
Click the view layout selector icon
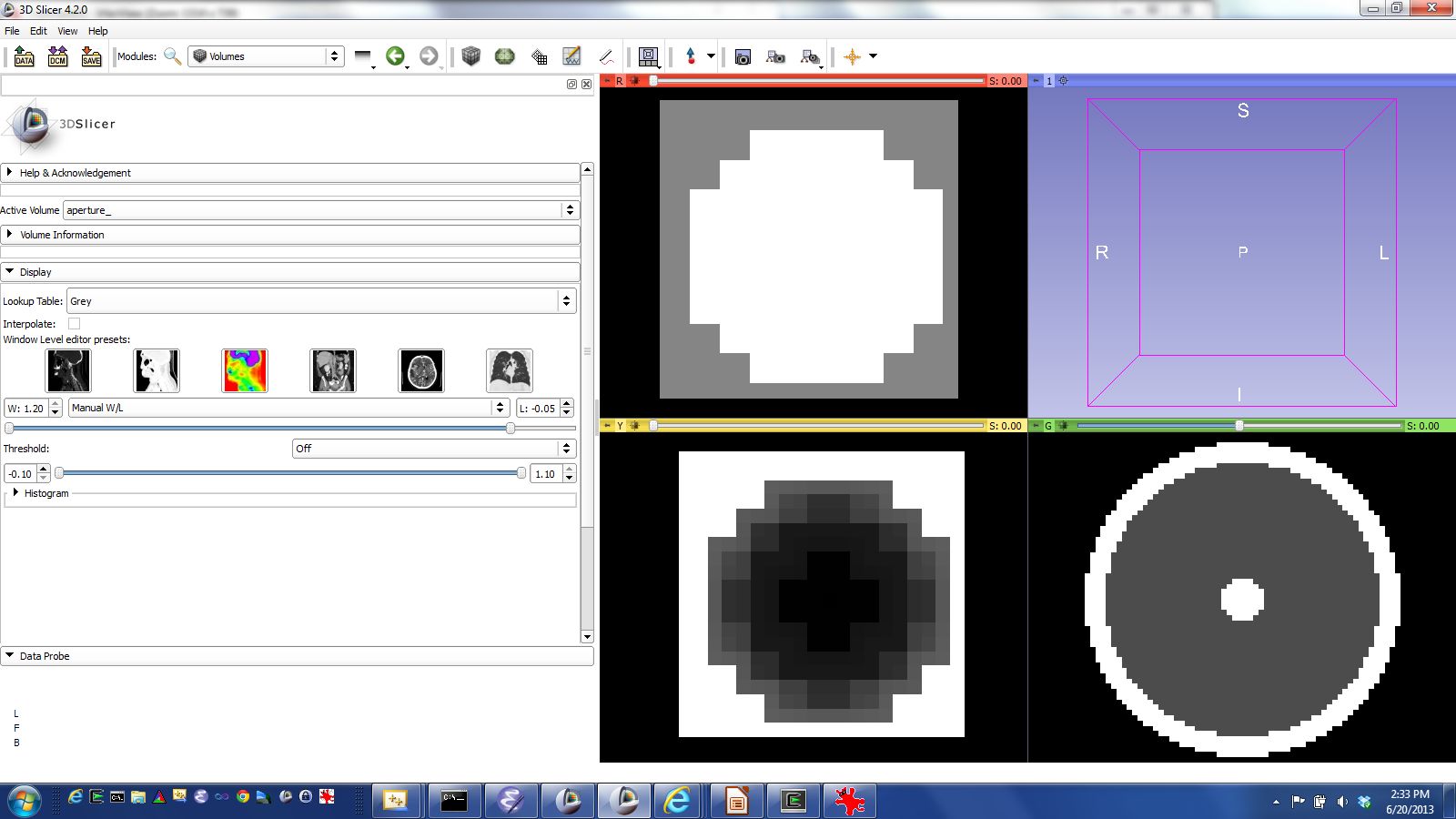pyautogui.click(x=648, y=56)
